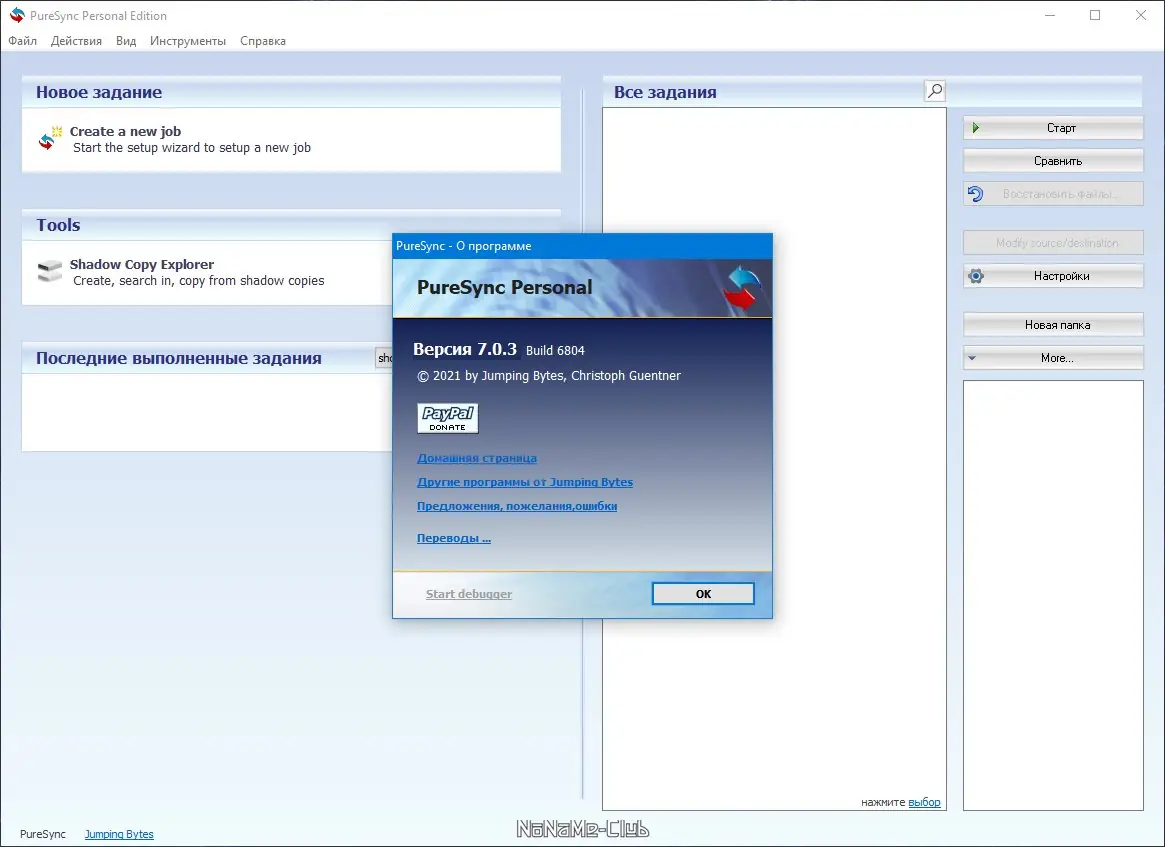Click the Сравнить button
1165x847 pixels.
(x=1053, y=160)
